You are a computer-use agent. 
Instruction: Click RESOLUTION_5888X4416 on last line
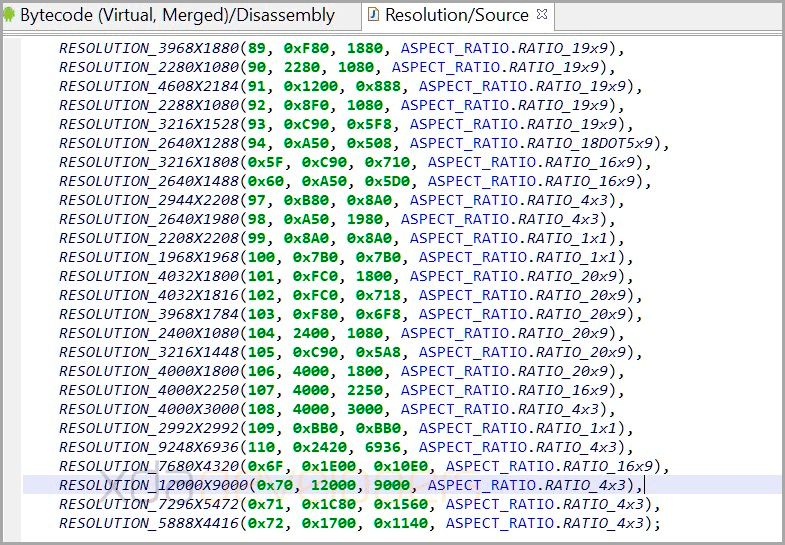click(149, 523)
